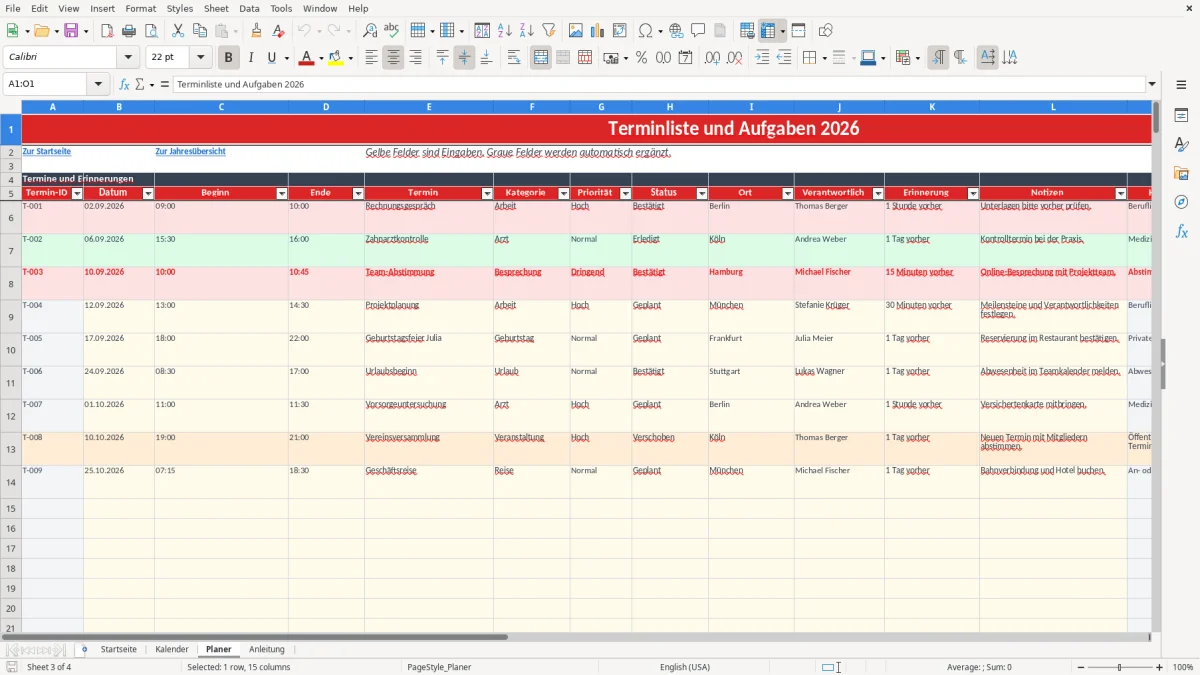Toggle Align Left
1200x675 pixels.
click(x=371, y=58)
